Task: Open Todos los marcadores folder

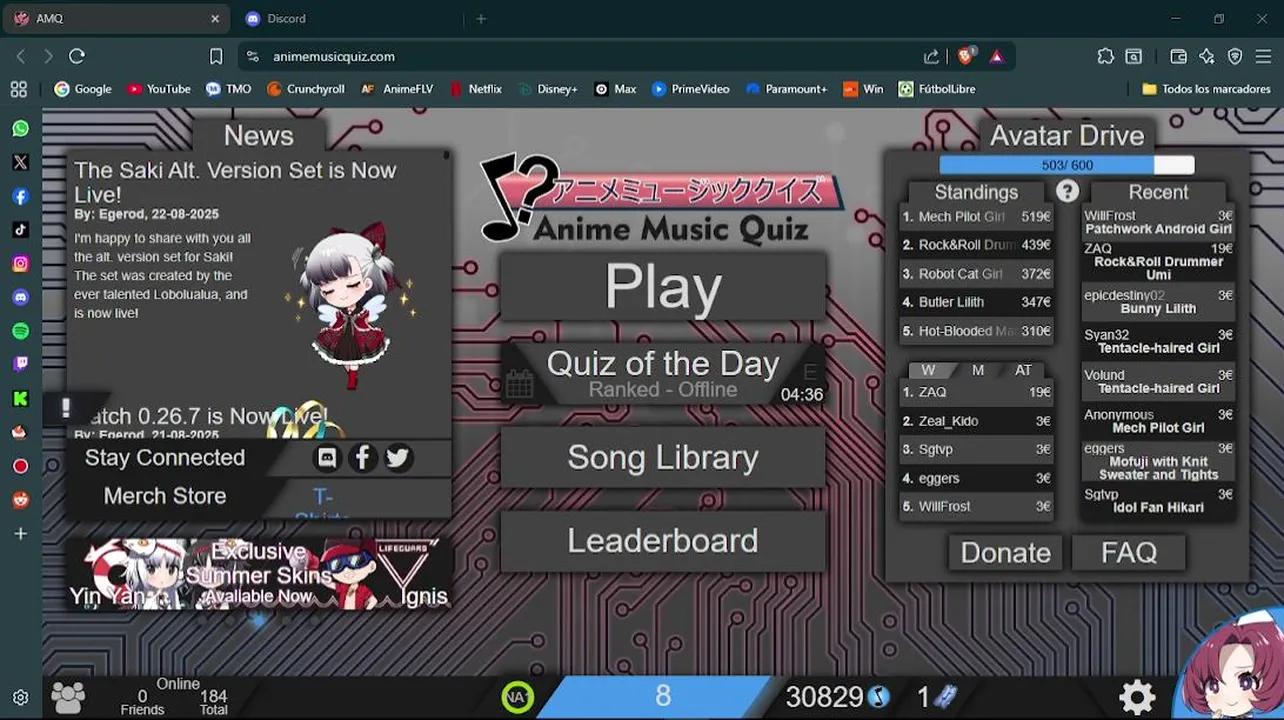Action: click(x=1206, y=89)
